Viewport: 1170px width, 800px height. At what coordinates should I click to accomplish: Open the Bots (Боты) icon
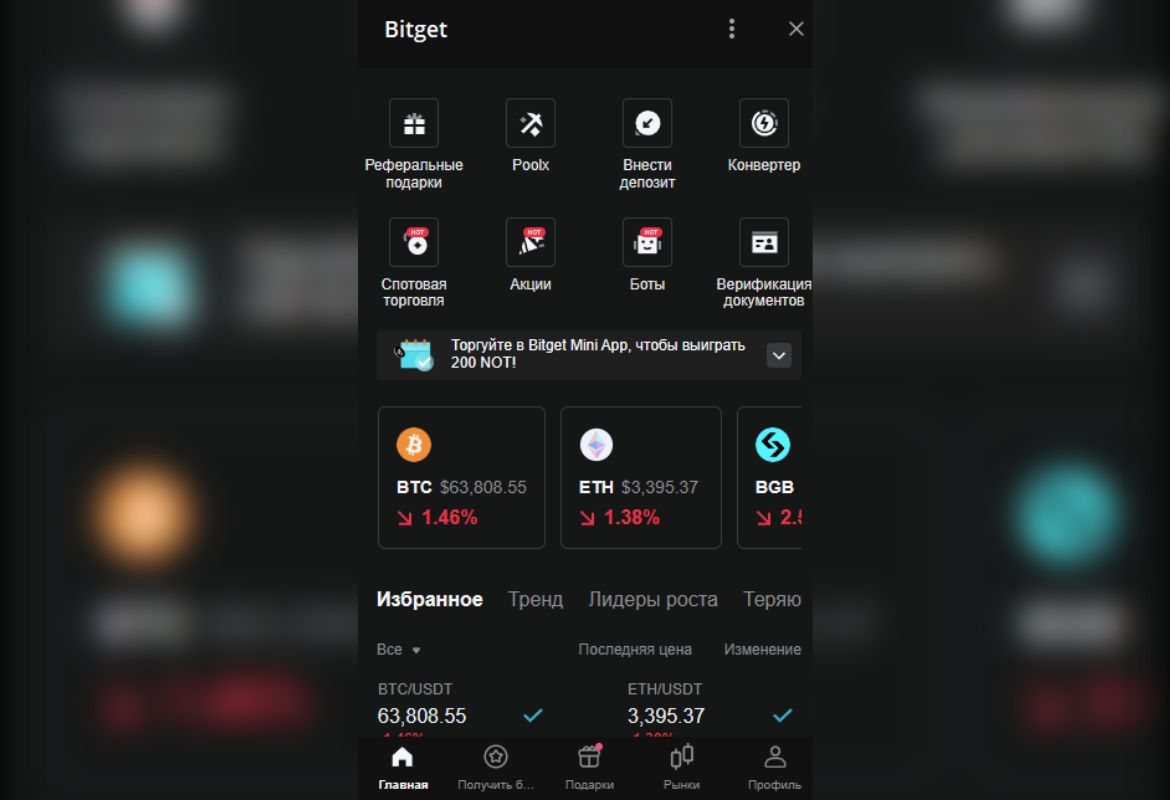pos(647,242)
